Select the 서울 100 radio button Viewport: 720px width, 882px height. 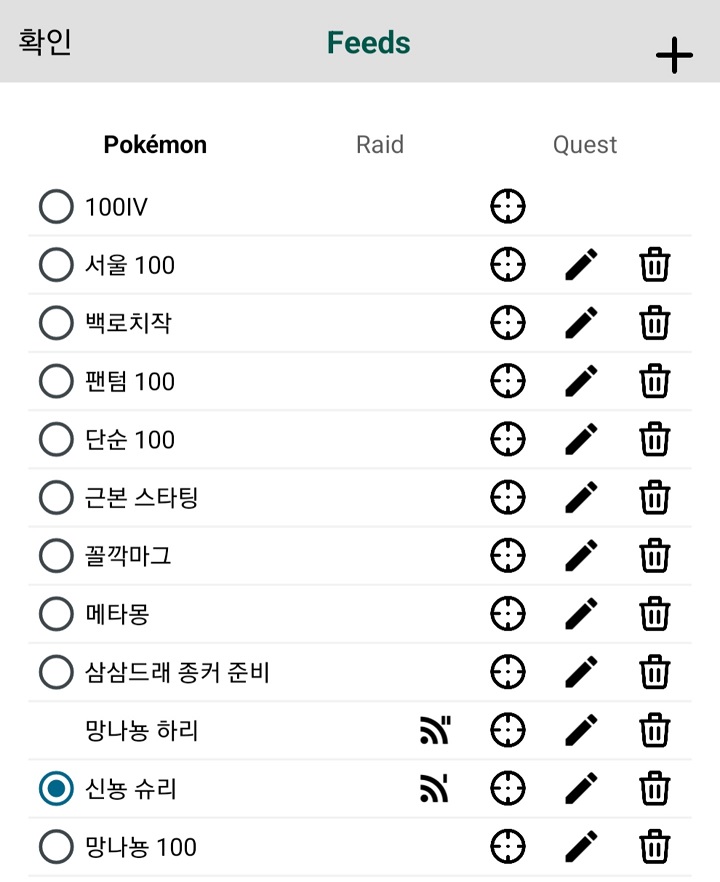[56, 265]
